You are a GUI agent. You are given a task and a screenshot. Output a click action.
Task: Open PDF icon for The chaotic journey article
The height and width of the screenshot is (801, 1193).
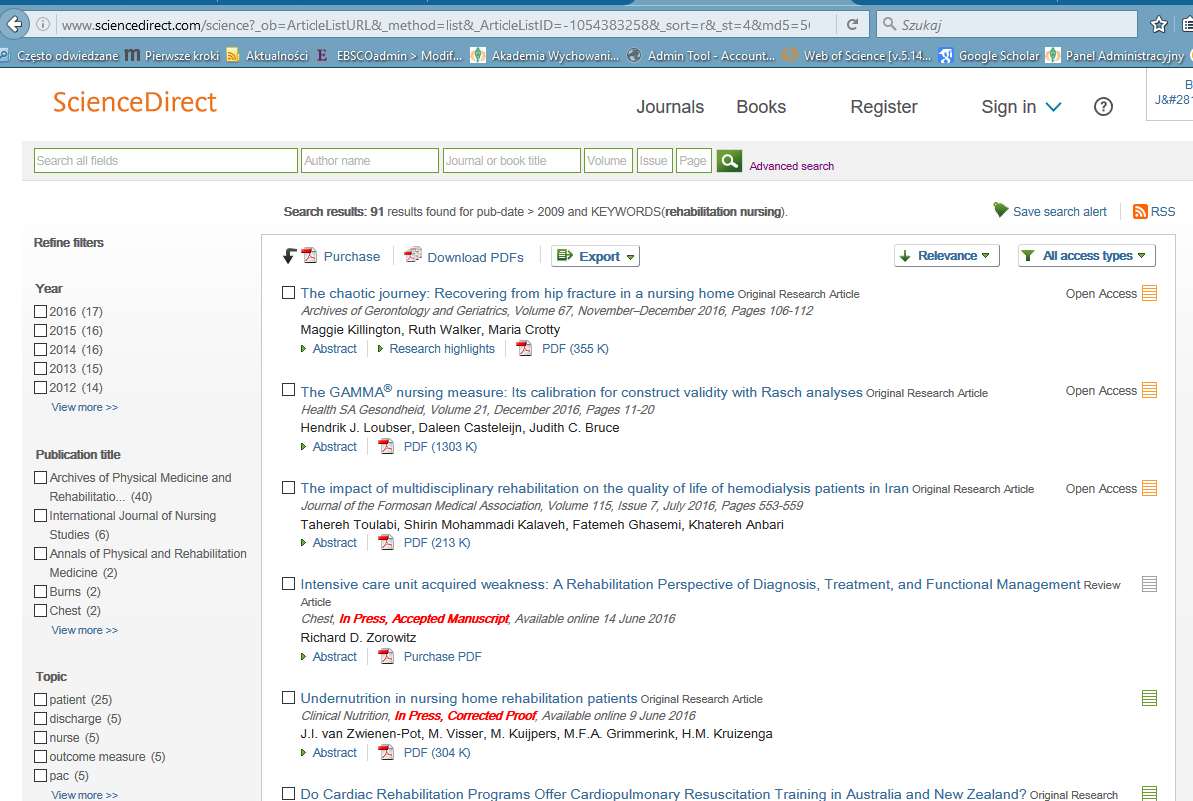click(524, 348)
